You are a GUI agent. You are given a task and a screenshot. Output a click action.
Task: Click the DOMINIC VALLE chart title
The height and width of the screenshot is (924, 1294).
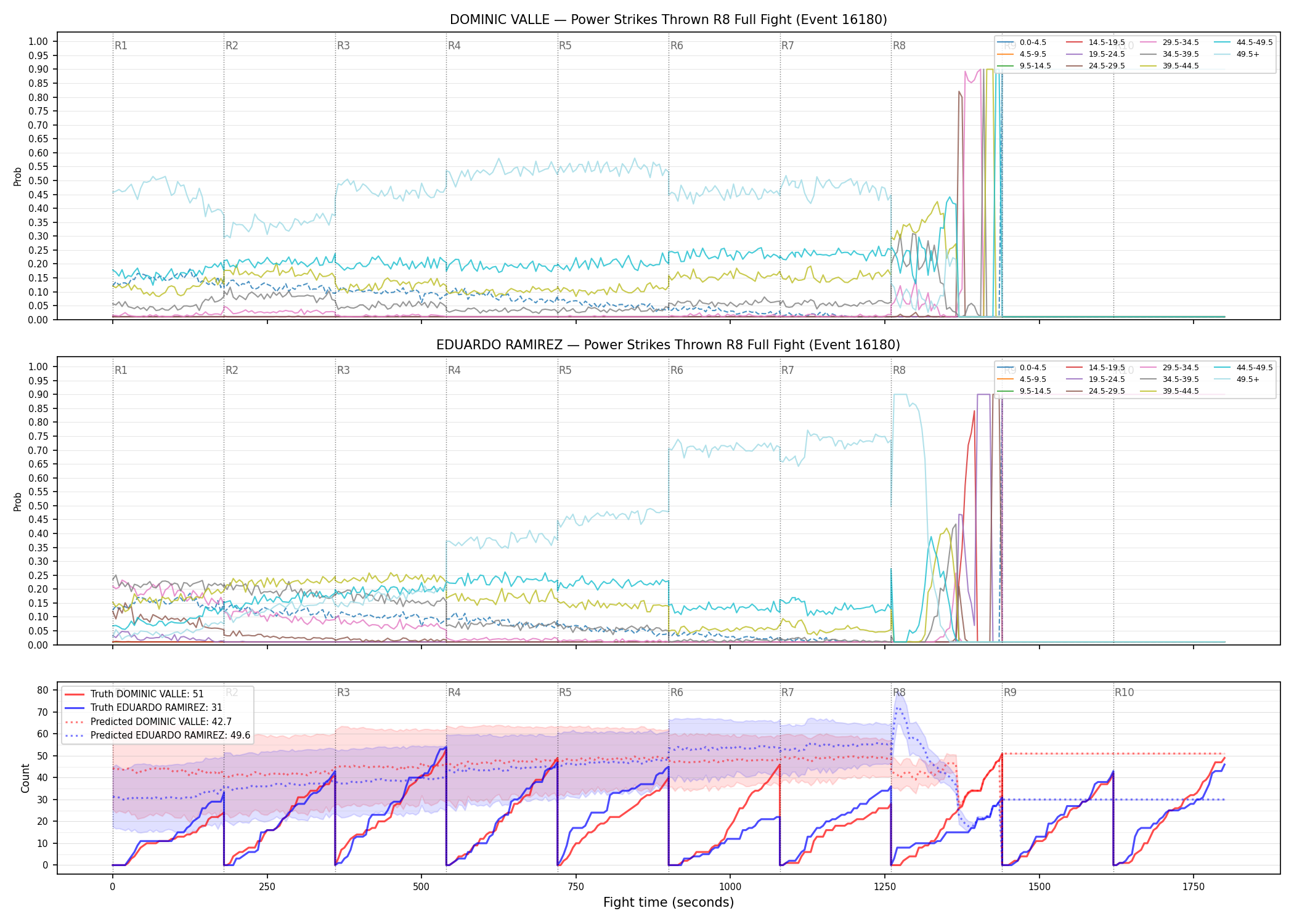(669, 20)
